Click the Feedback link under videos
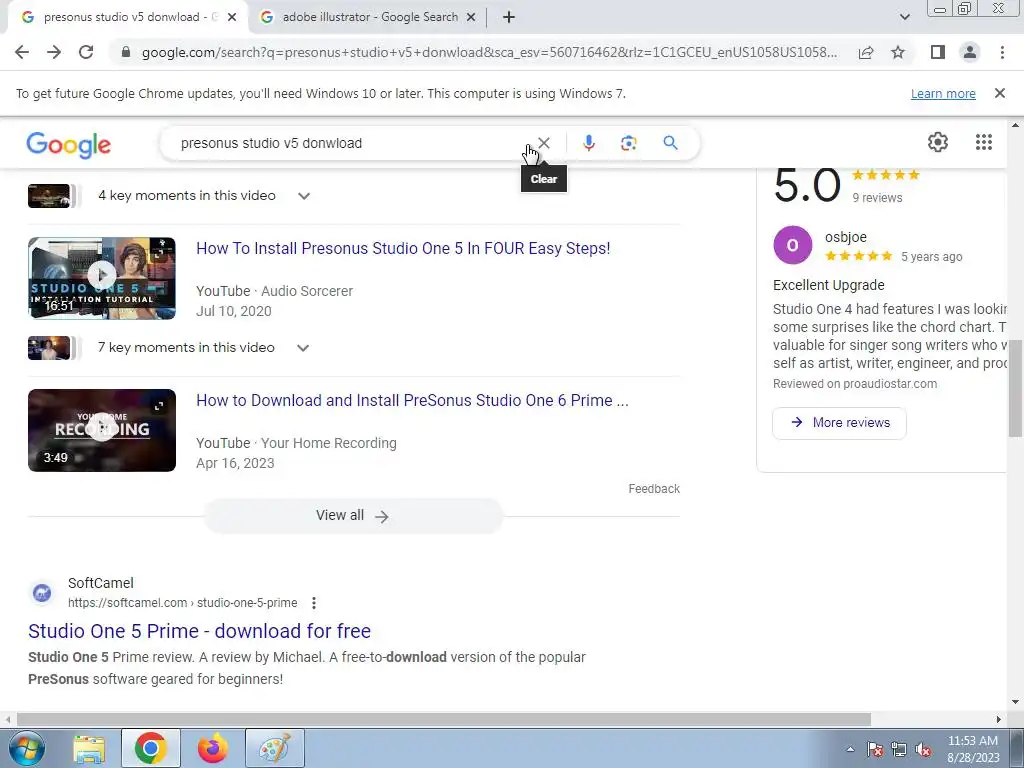 (654, 488)
